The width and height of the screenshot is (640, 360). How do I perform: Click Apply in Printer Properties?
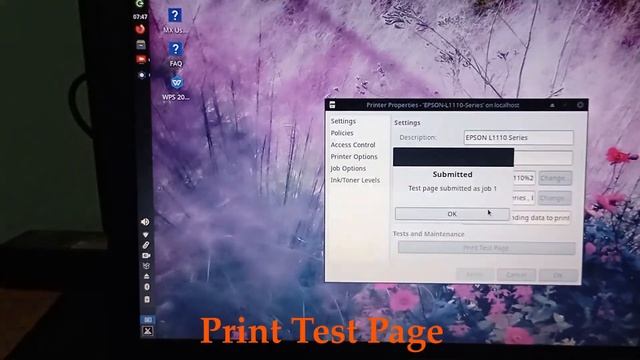[475, 275]
